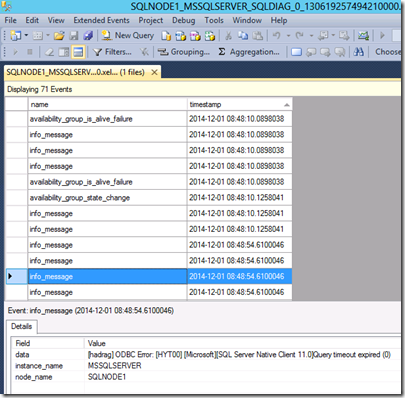The height and width of the screenshot is (398, 405).
Task: Sort by the timestamp column header
Action: point(239,104)
